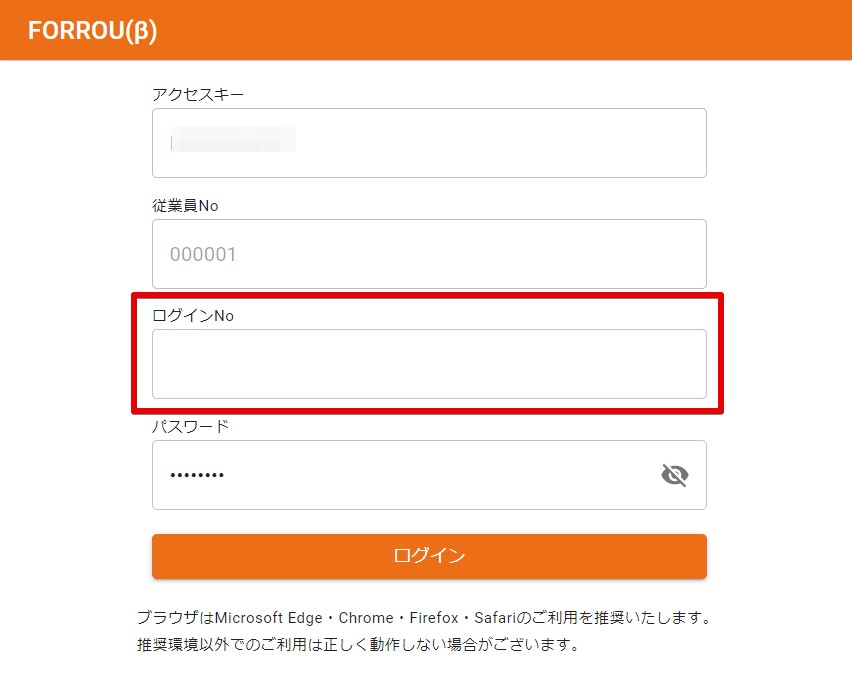Click the masked password dots
Viewport: 852px width, 681px height.
(x=197, y=475)
